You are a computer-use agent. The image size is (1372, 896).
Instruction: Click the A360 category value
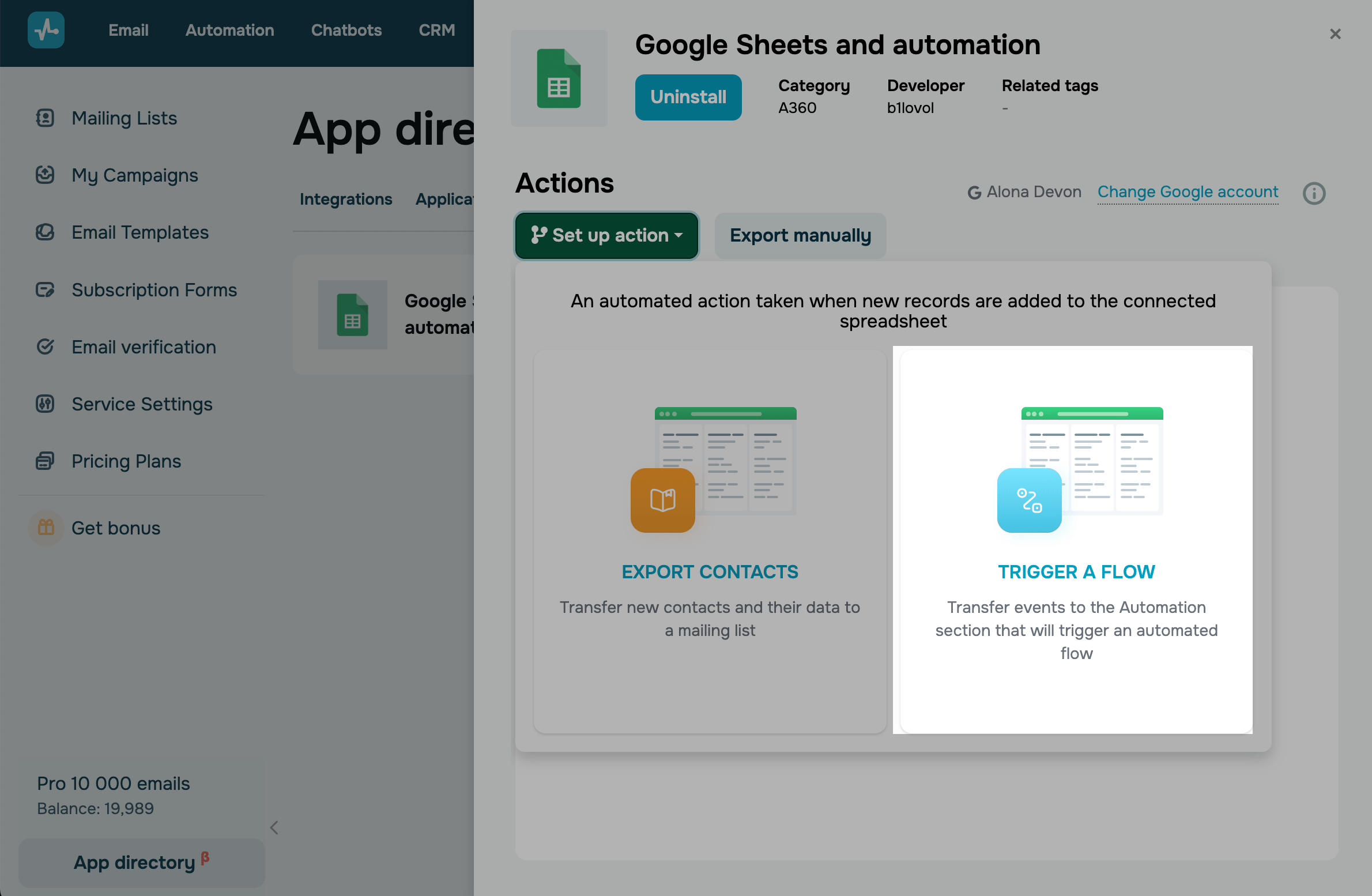[797, 108]
